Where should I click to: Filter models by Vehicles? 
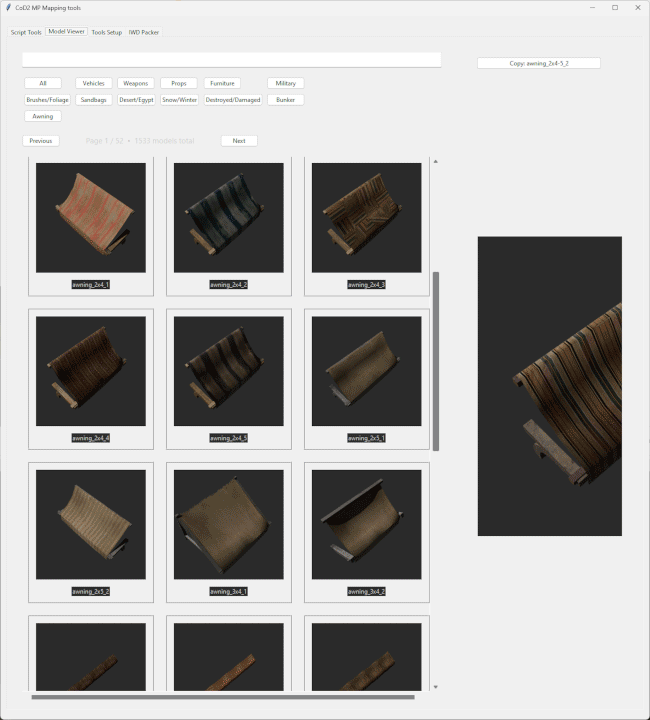click(x=94, y=83)
